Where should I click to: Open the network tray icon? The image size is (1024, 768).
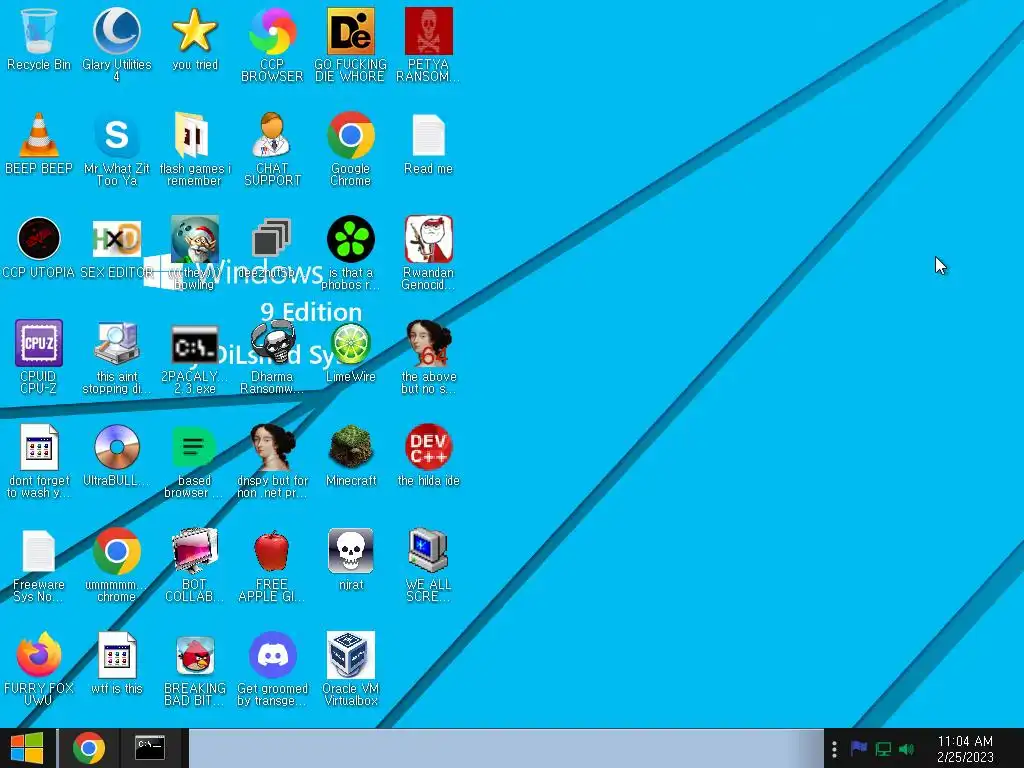click(883, 749)
